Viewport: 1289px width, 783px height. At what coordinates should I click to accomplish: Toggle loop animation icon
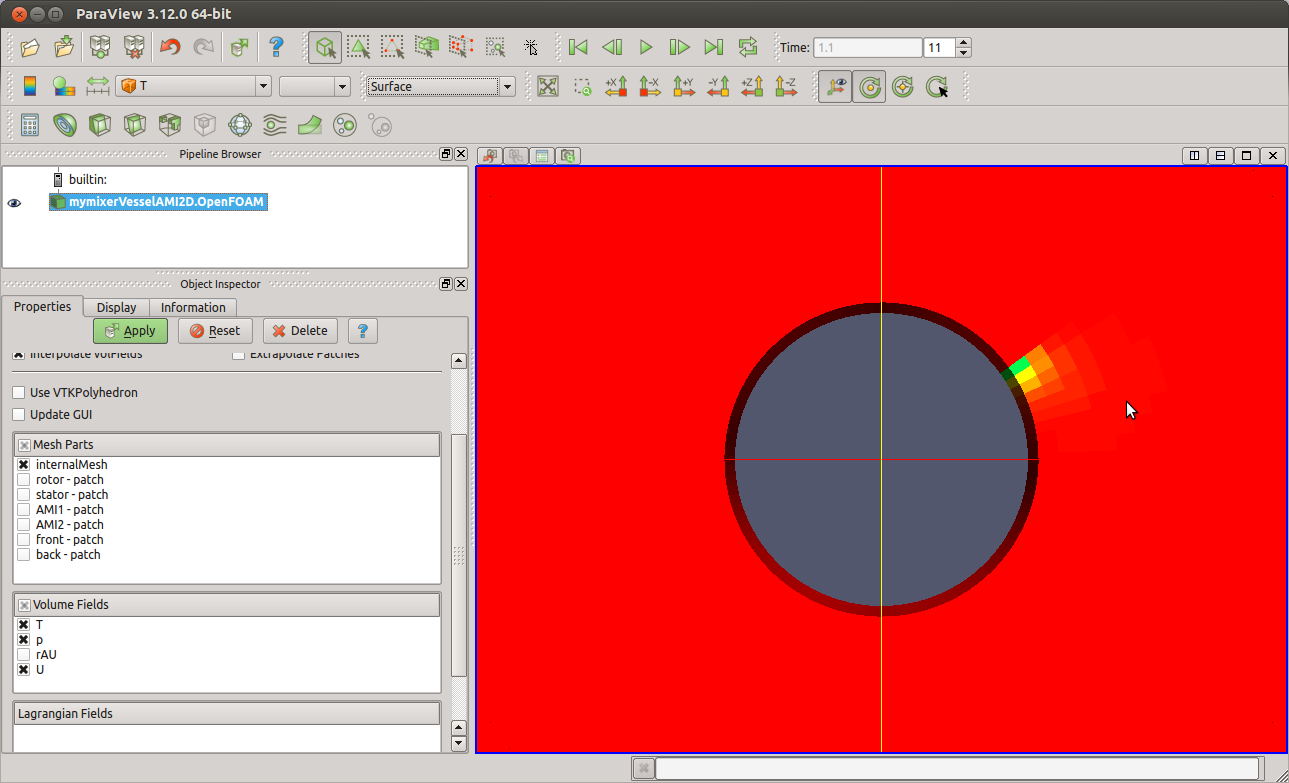click(x=748, y=47)
